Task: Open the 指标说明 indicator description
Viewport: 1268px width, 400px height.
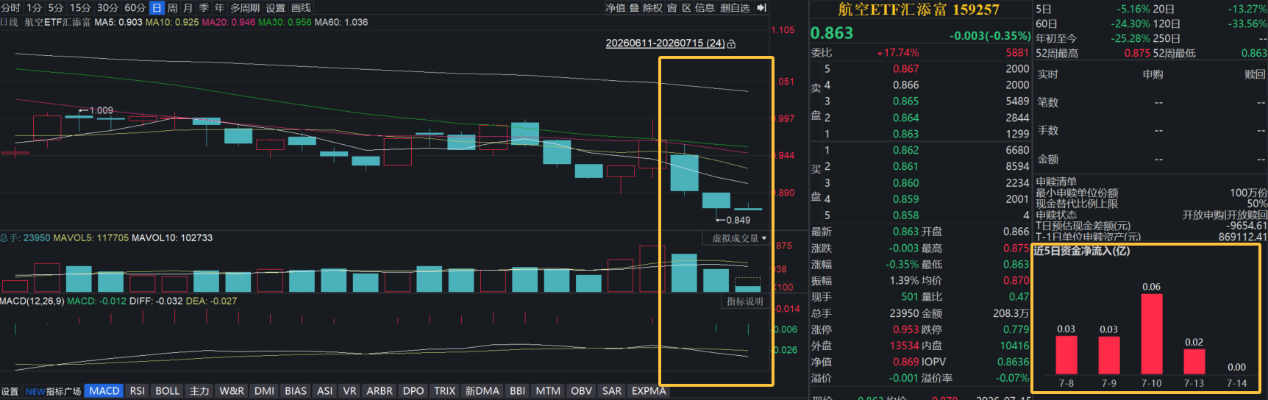Action: tap(743, 301)
